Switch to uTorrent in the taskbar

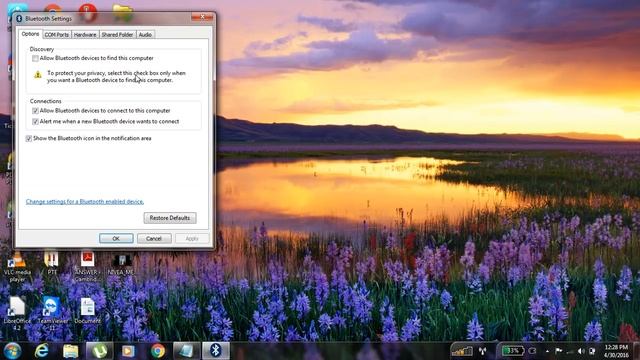click(99, 351)
